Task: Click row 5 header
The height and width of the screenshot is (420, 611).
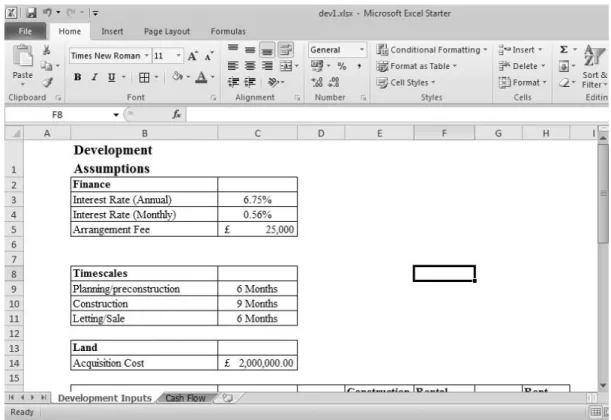Action: pos(14,229)
